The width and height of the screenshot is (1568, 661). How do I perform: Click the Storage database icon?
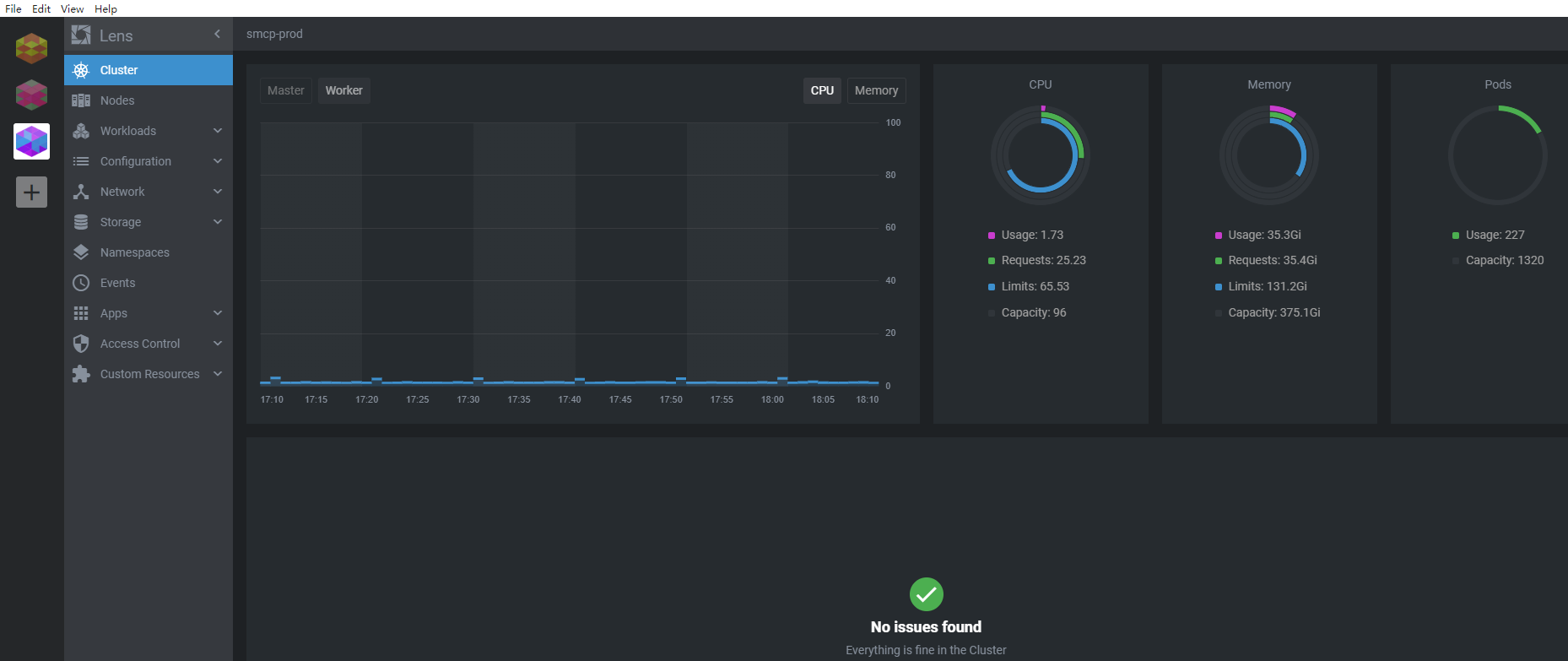click(x=81, y=222)
